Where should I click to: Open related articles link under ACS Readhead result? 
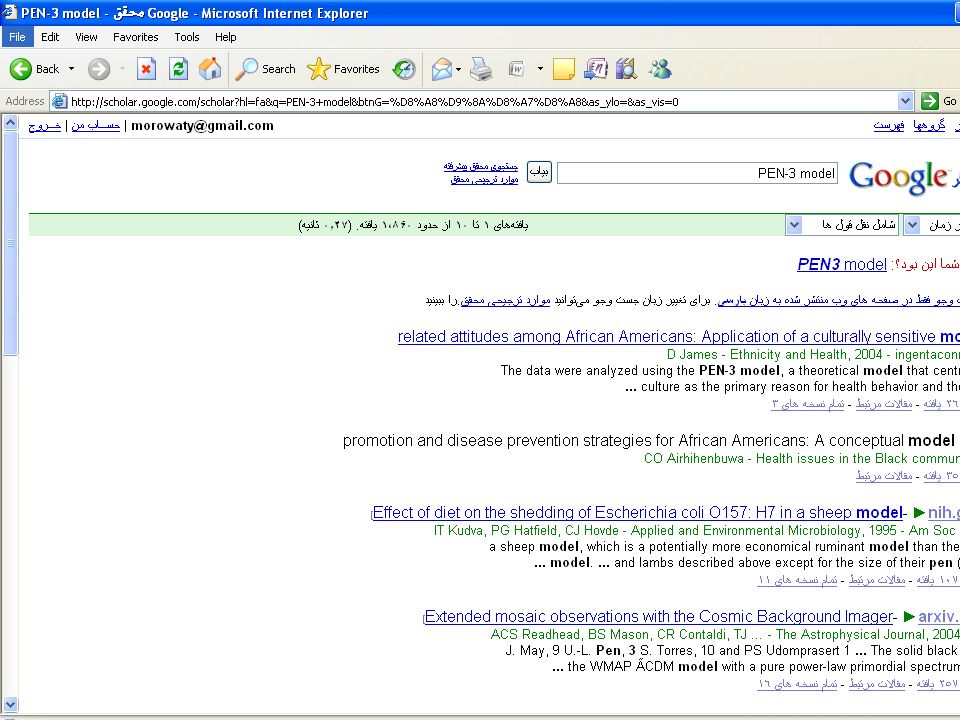tap(877, 684)
